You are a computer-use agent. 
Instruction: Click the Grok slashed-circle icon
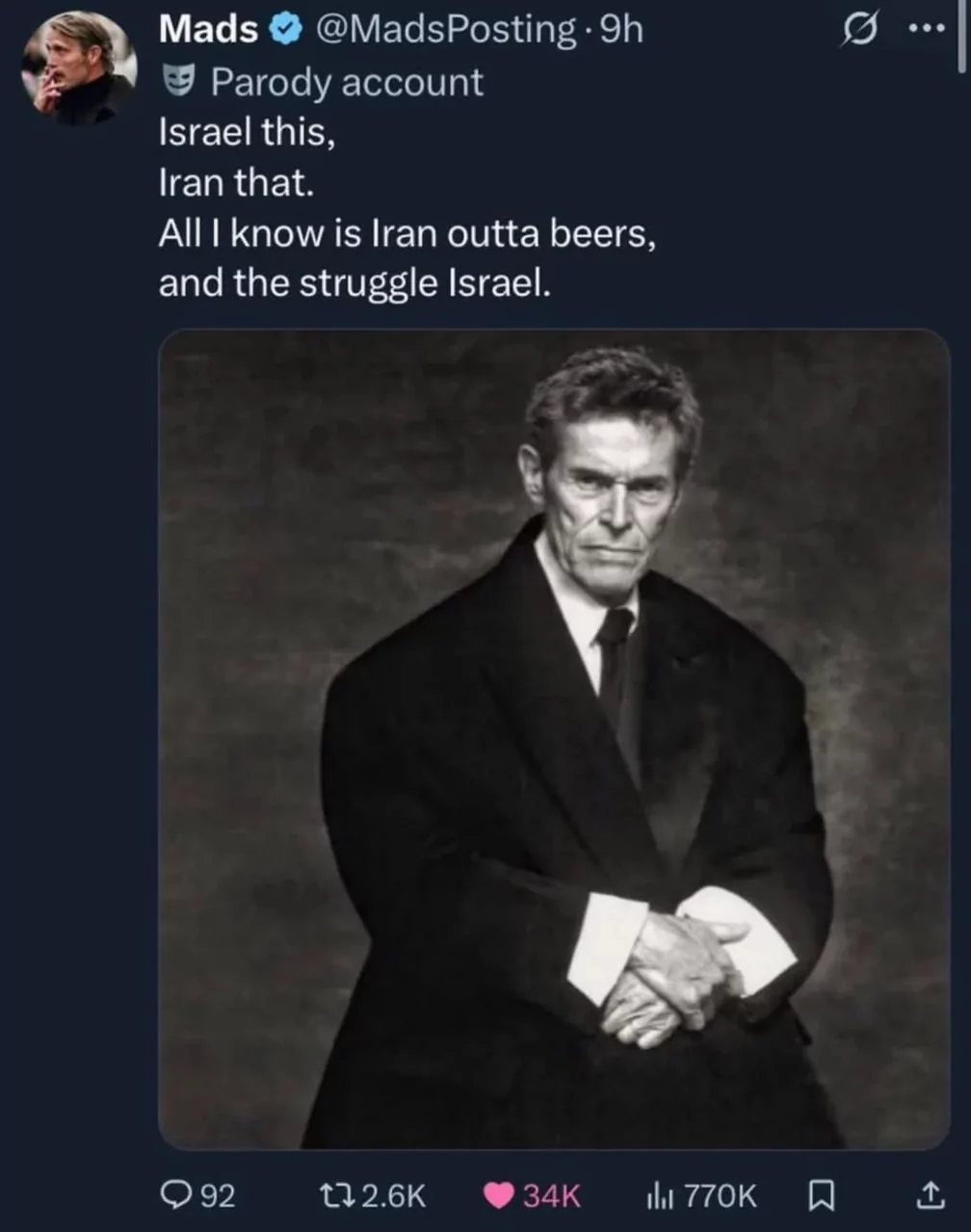[x=855, y=31]
